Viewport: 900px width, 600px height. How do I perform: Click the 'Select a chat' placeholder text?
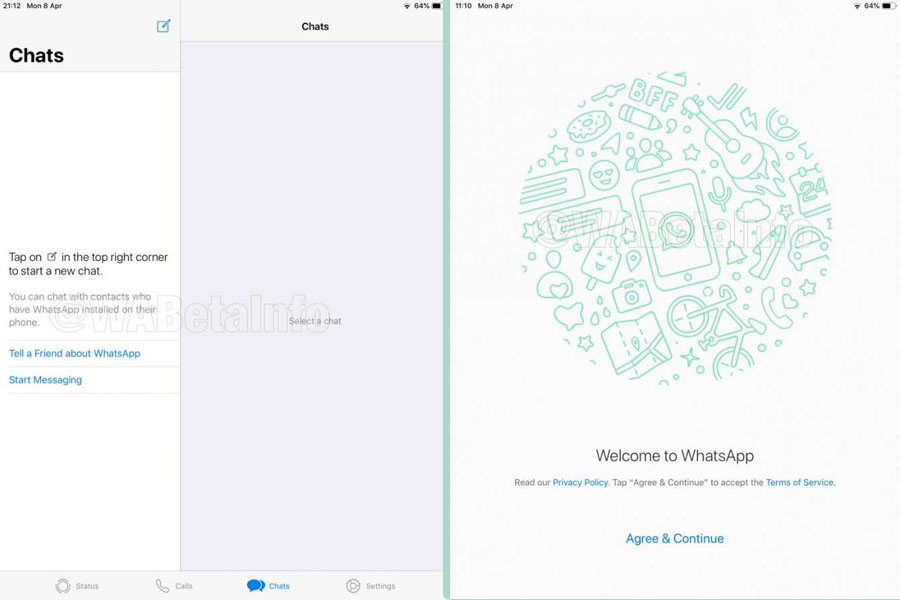315,321
